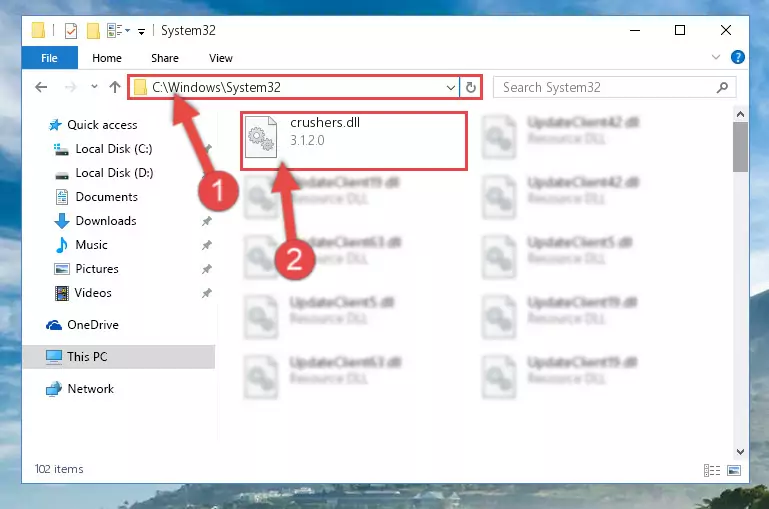Image resolution: width=769 pixels, height=509 pixels.
Task: Open the Share ribbon tab
Action: tap(165, 58)
